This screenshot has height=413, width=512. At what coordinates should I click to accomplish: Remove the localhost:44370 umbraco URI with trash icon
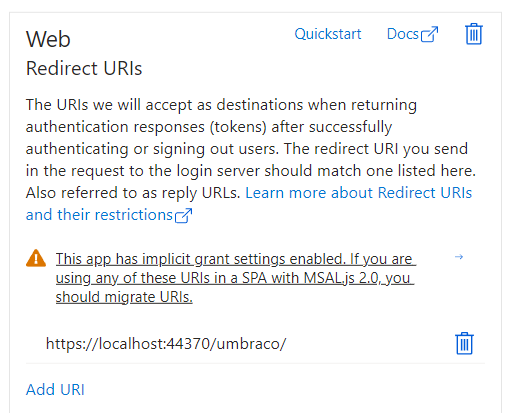pyautogui.click(x=464, y=343)
